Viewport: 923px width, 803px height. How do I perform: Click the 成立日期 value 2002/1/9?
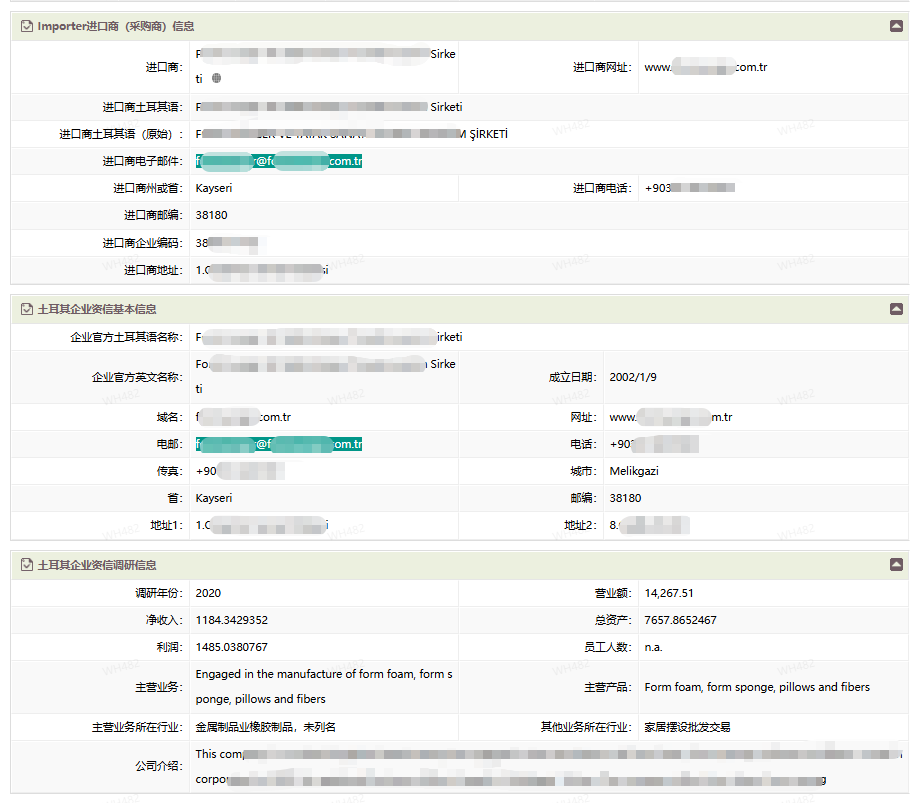pos(634,377)
